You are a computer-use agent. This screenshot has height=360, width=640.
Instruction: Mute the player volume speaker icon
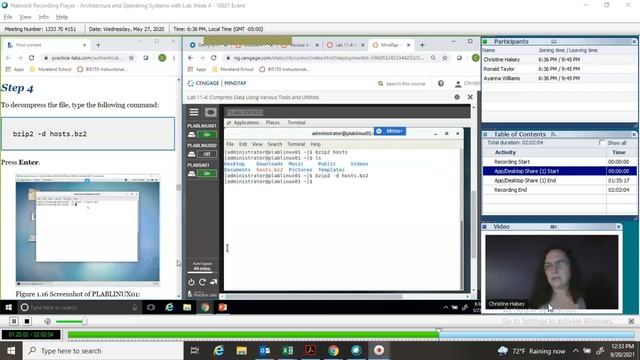[47, 321]
